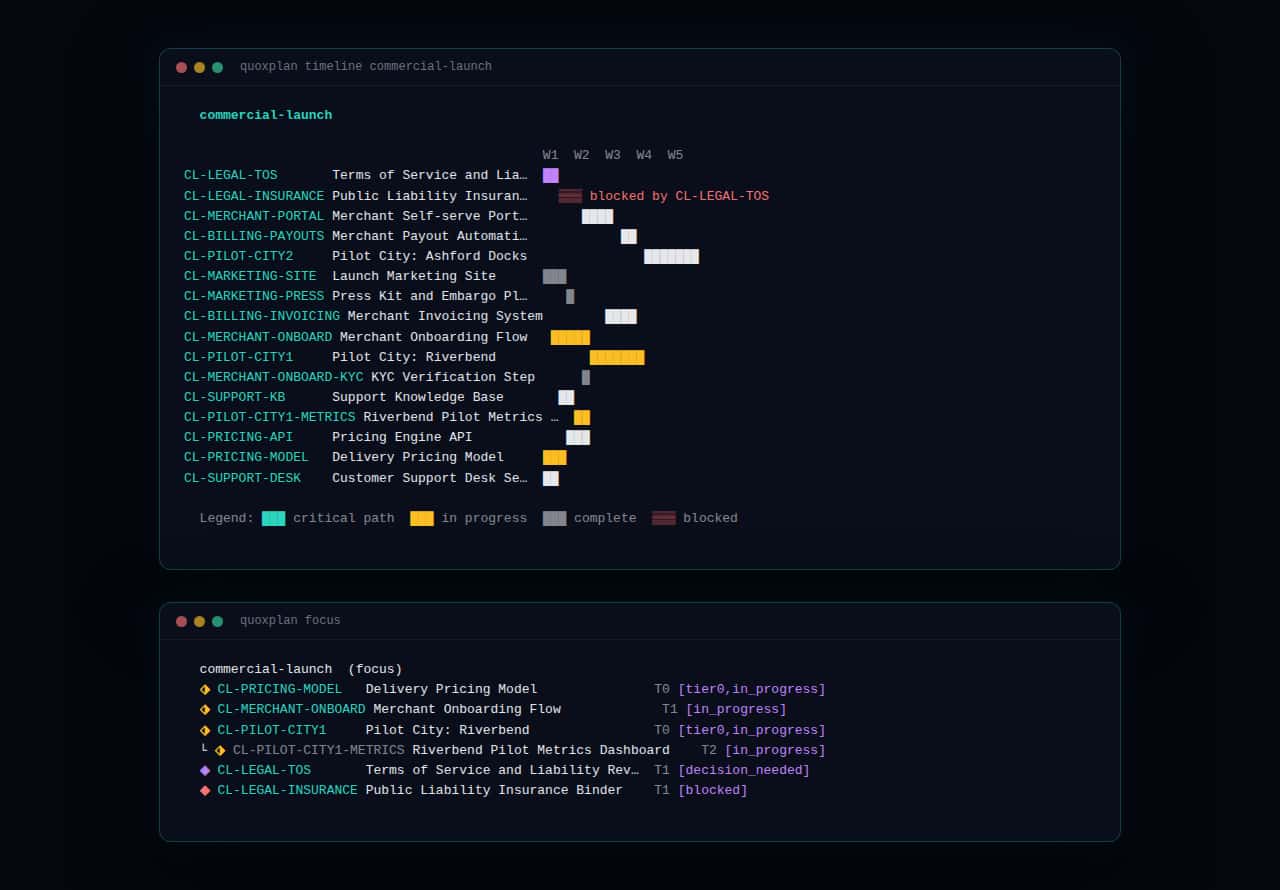Click the 'quoxplan timeline commercial-launch' window title
1280x890 pixels.
pyautogui.click(x=366, y=66)
